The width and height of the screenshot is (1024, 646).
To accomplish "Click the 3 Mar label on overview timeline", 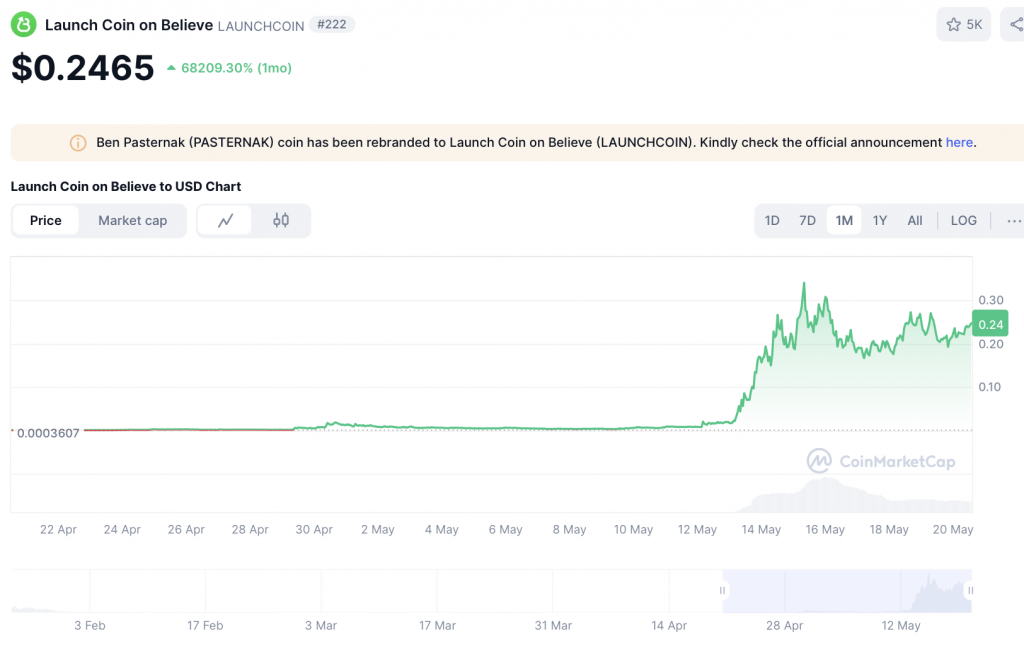I will [321, 625].
